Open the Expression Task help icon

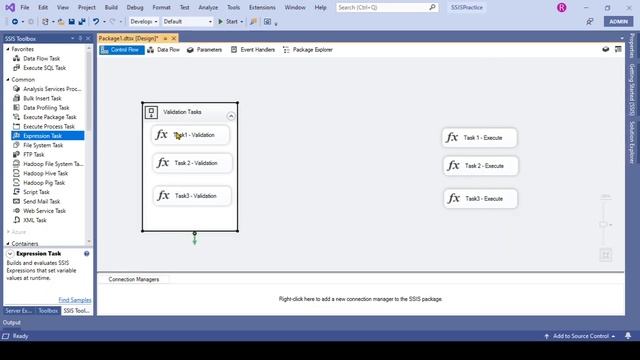(87, 253)
